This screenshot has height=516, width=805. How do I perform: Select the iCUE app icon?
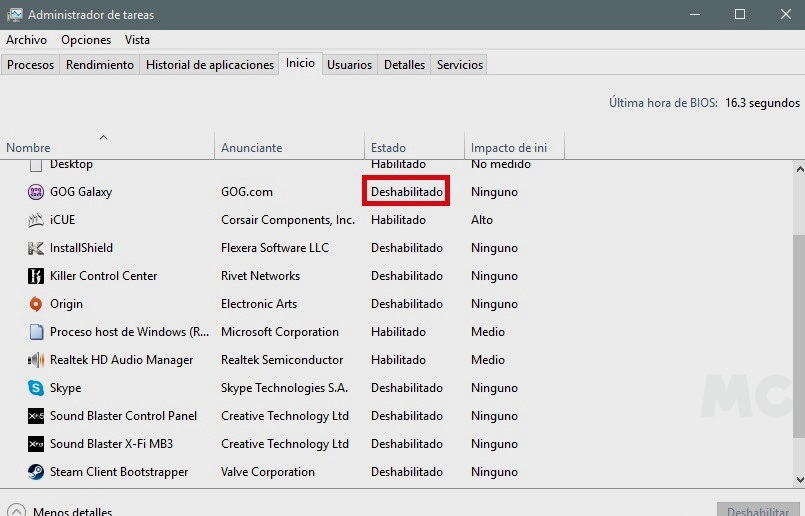(36, 220)
